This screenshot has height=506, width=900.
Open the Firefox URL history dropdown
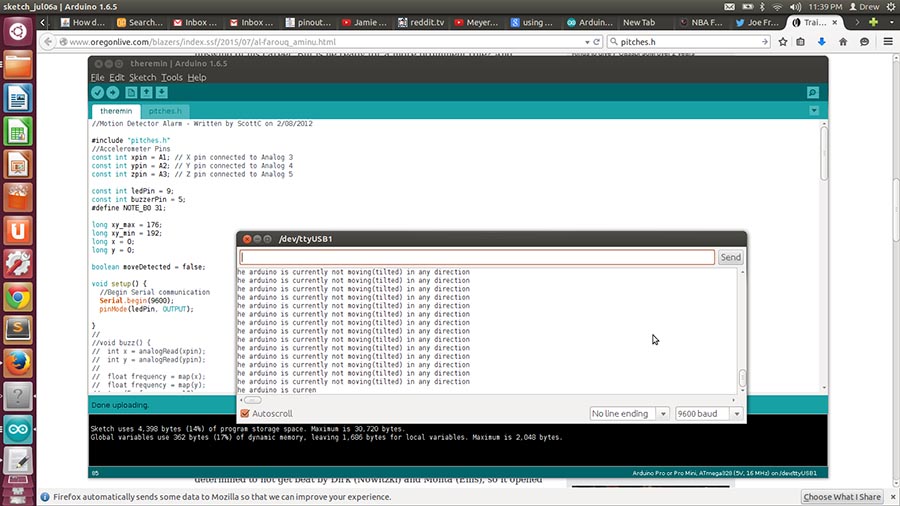click(x=587, y=42)
